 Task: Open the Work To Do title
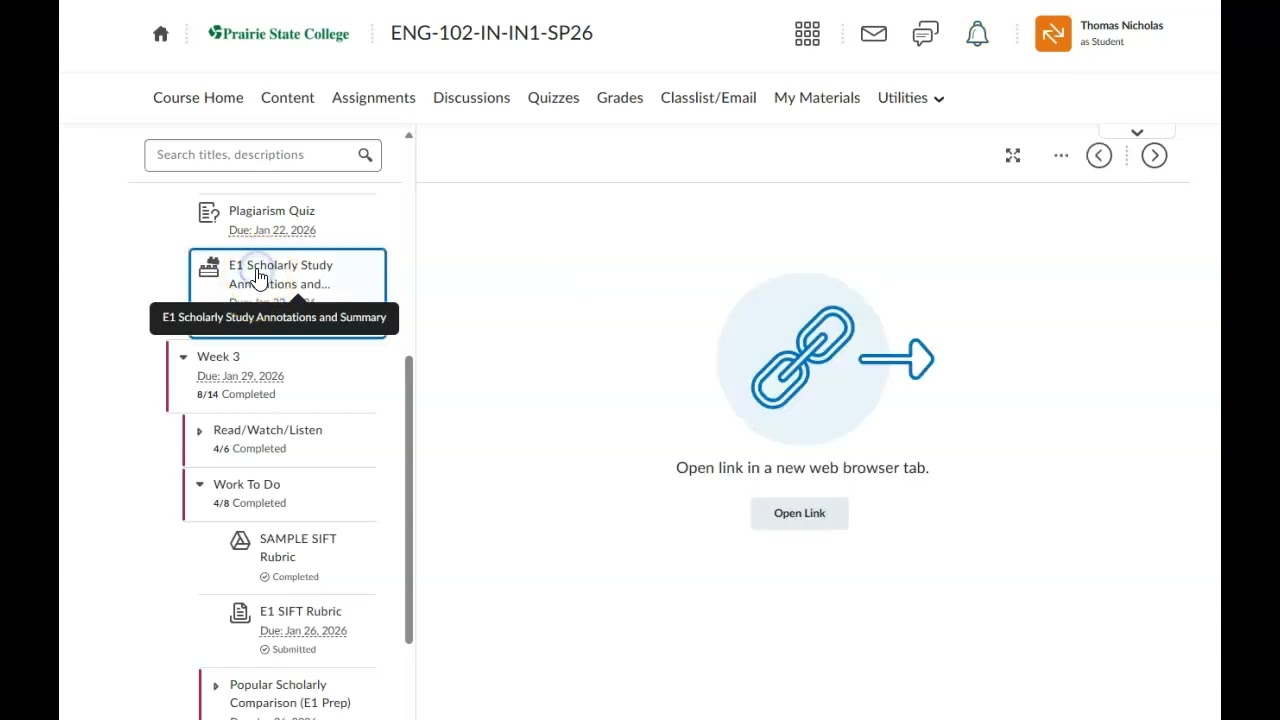(x=246, y=484)
